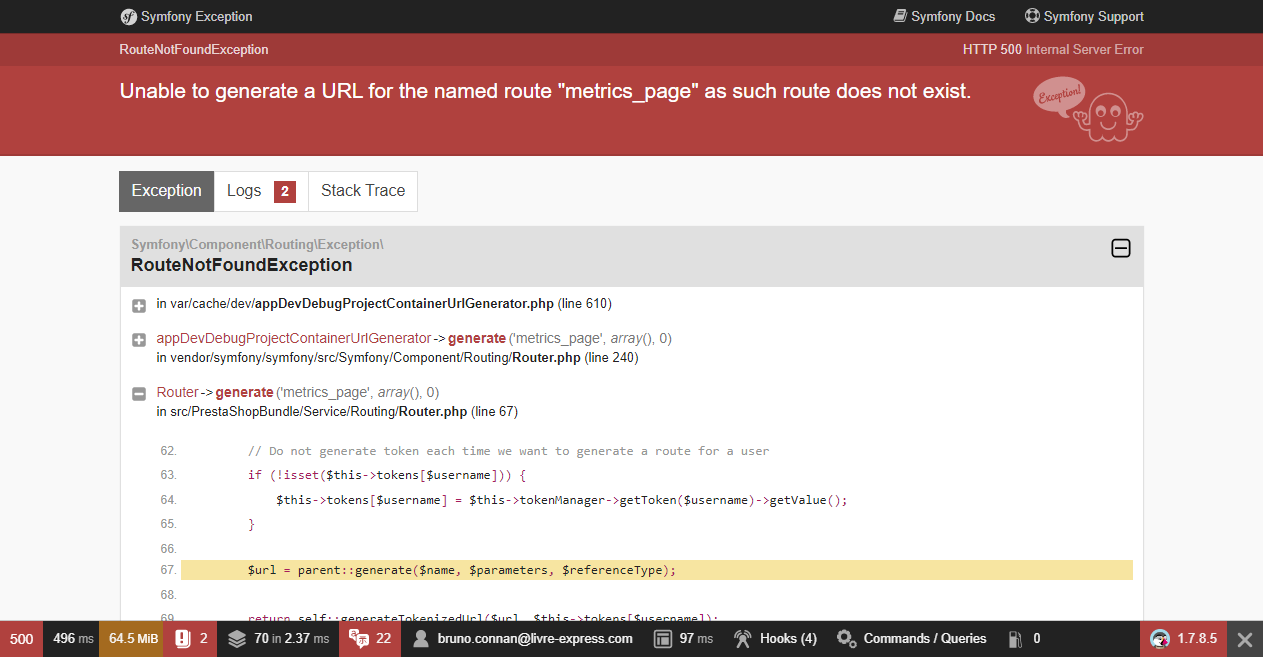Image resolution: width=1263 pixels, height=657 pixels.
Task: Click the unable to generate URL error message
Action: click(545, 91)
